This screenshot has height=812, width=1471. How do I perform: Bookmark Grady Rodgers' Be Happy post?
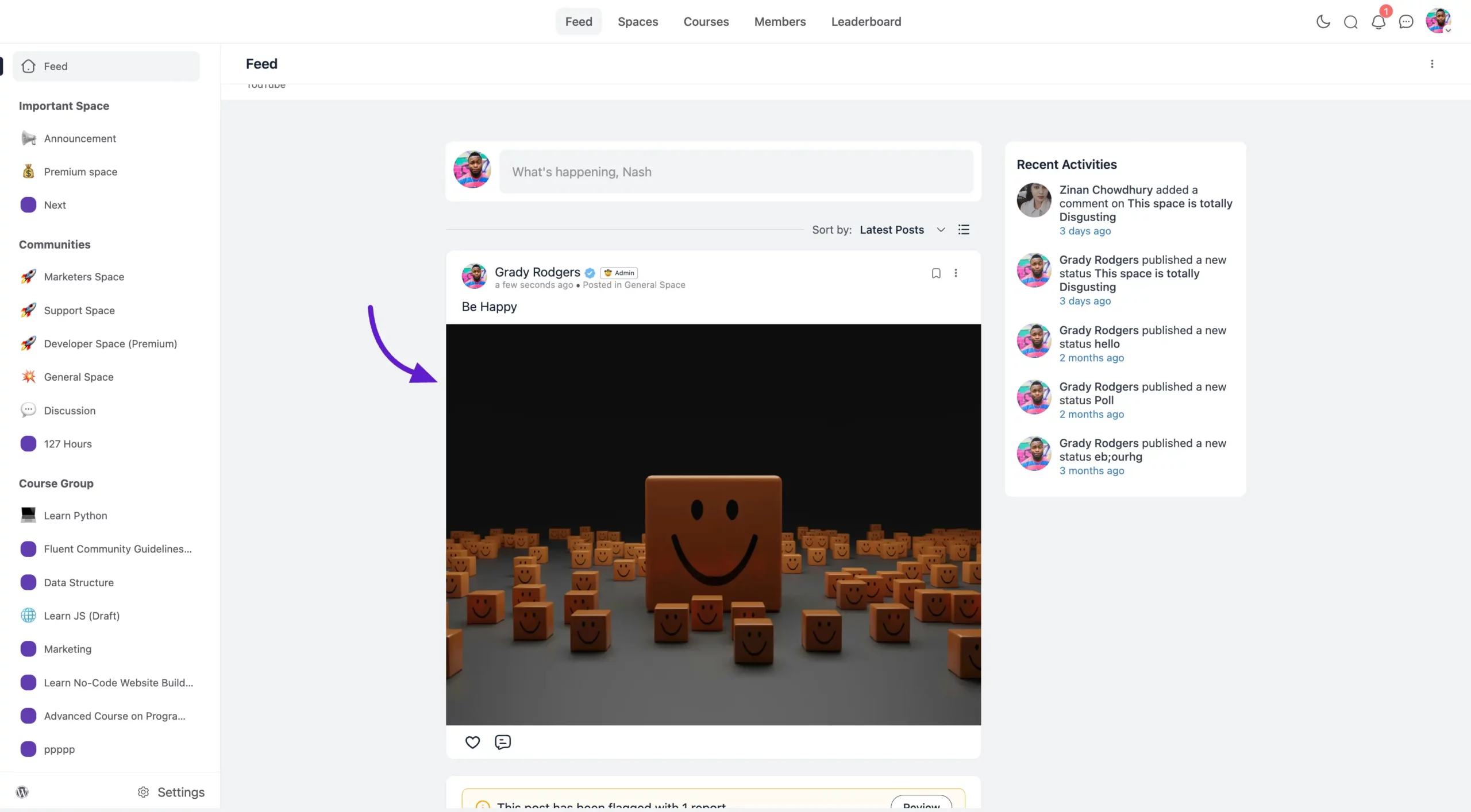pyautogui.click(x=935, y=273)
